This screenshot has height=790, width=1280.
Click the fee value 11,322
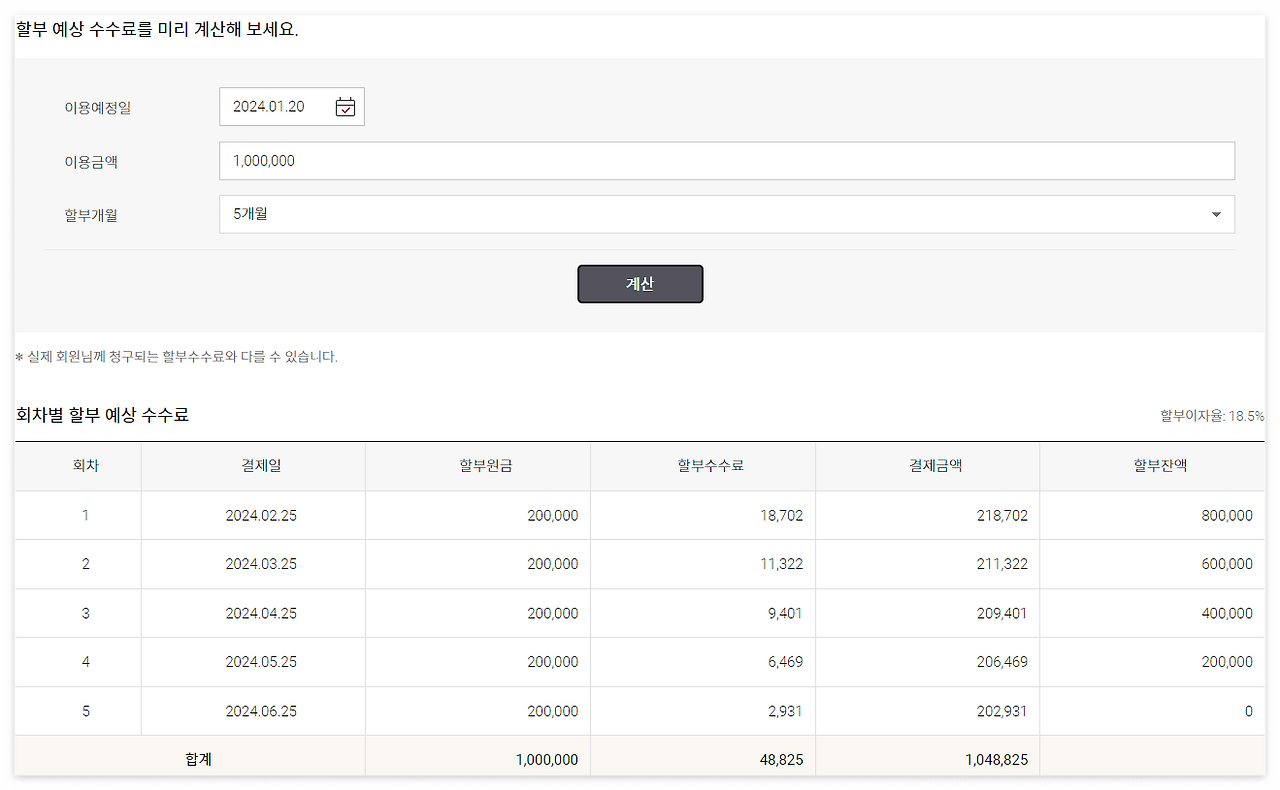[781, 564]
